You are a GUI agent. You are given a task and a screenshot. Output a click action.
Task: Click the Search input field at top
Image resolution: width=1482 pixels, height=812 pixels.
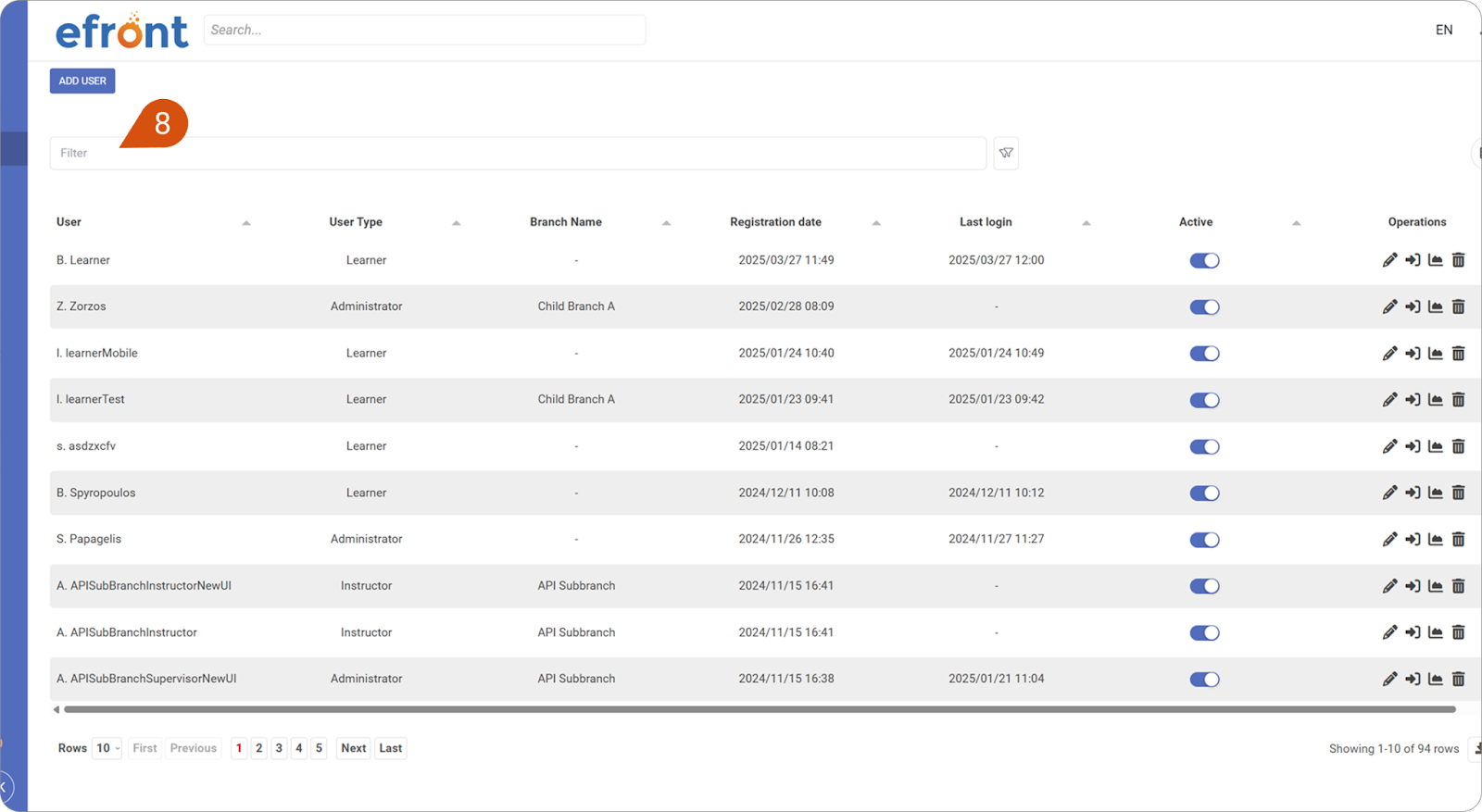(424, 30)
